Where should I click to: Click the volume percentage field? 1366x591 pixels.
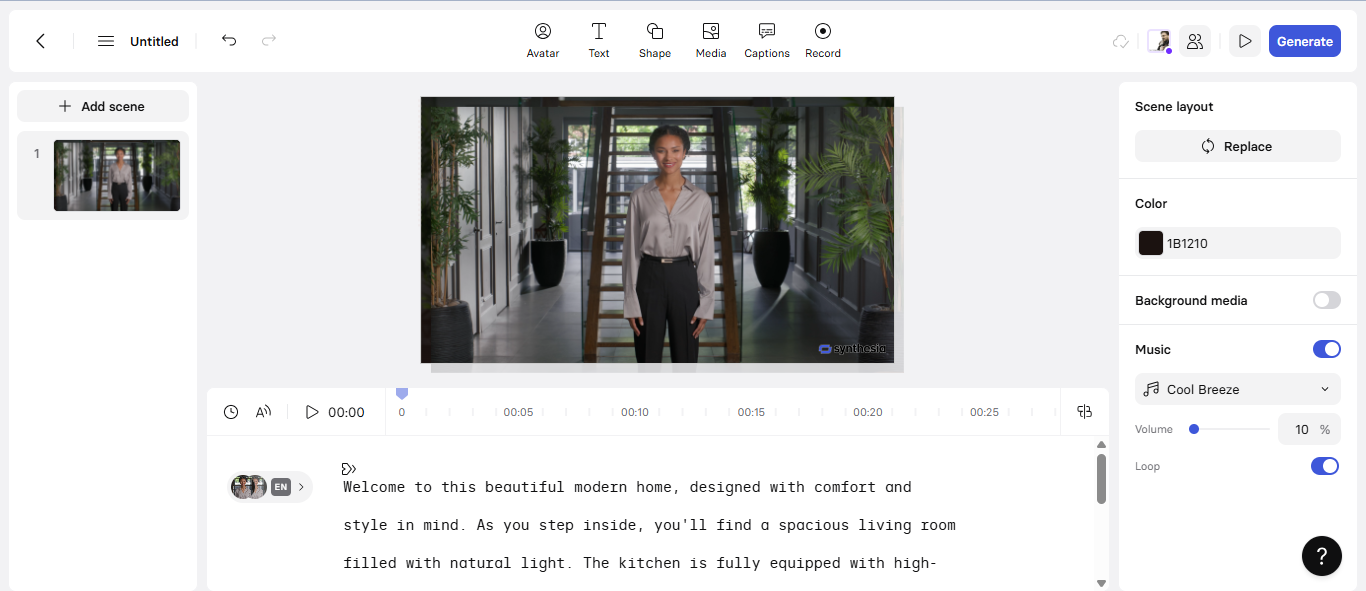1309,429
